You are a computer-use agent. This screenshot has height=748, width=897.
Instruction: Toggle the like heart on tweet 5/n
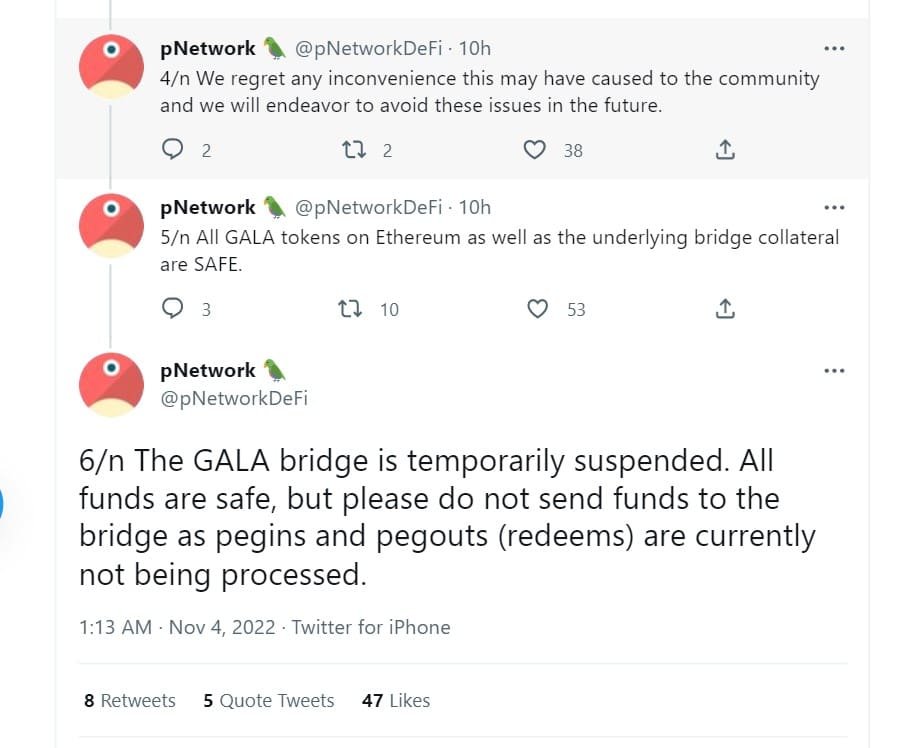537,308
